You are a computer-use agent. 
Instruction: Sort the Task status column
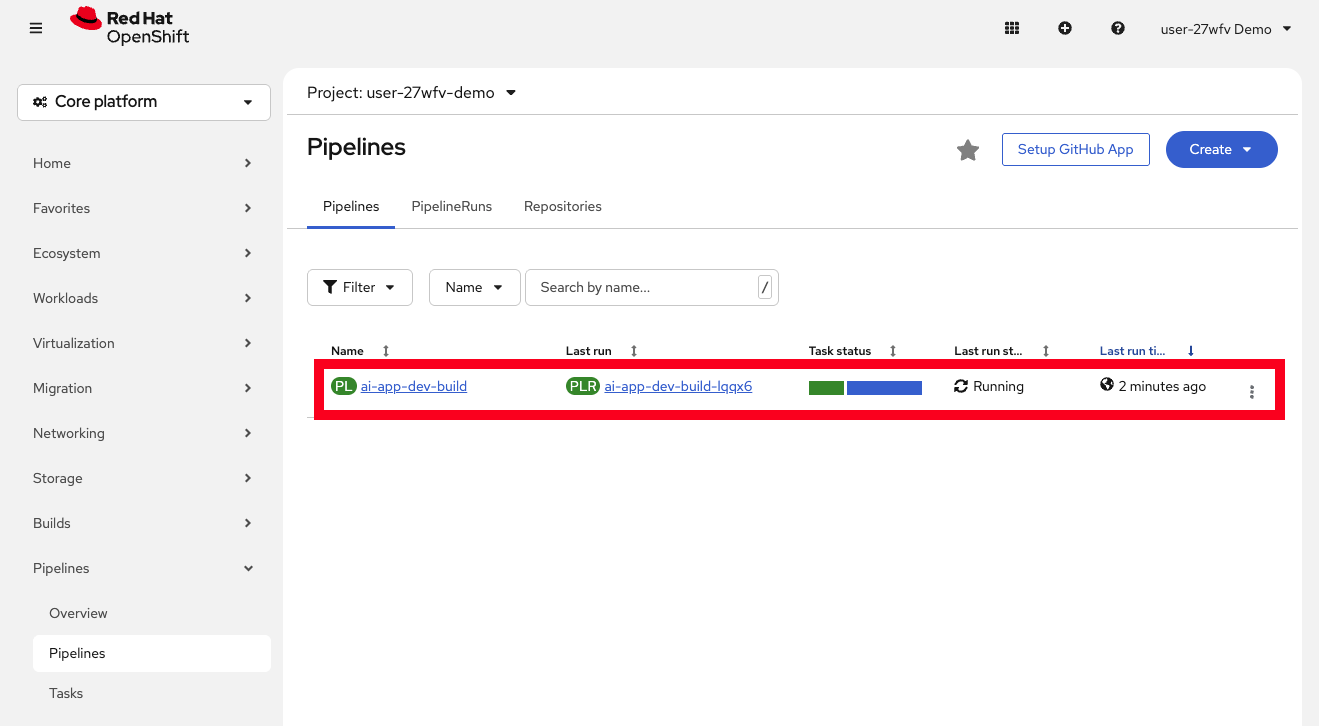point(893,351)
